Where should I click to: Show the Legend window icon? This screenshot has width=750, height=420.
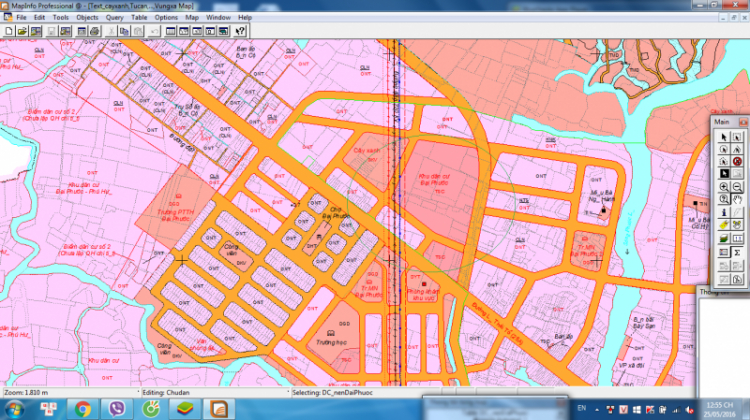tap(724, 252)
